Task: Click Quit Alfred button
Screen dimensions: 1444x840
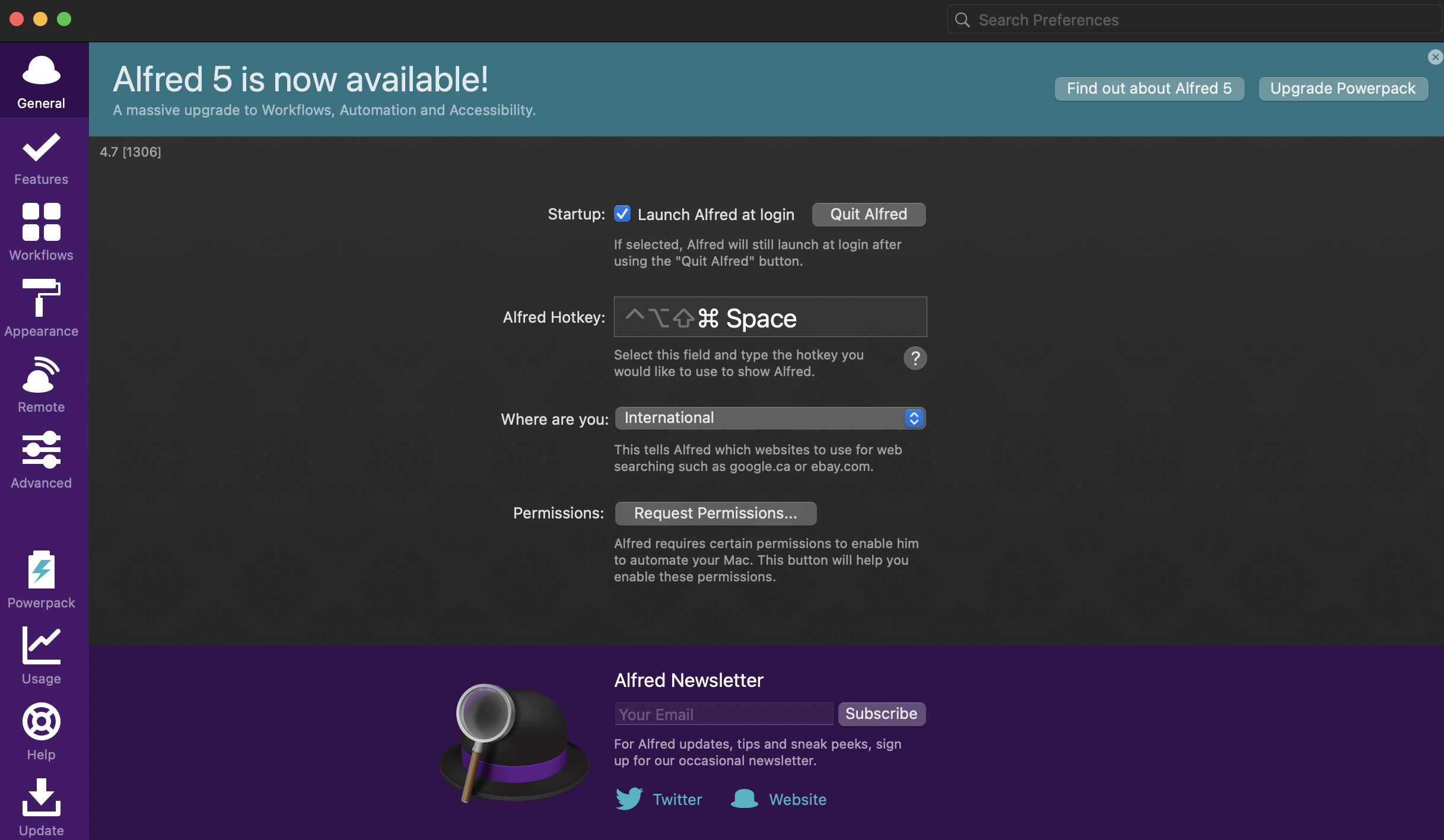Action: tap(869, 214)
